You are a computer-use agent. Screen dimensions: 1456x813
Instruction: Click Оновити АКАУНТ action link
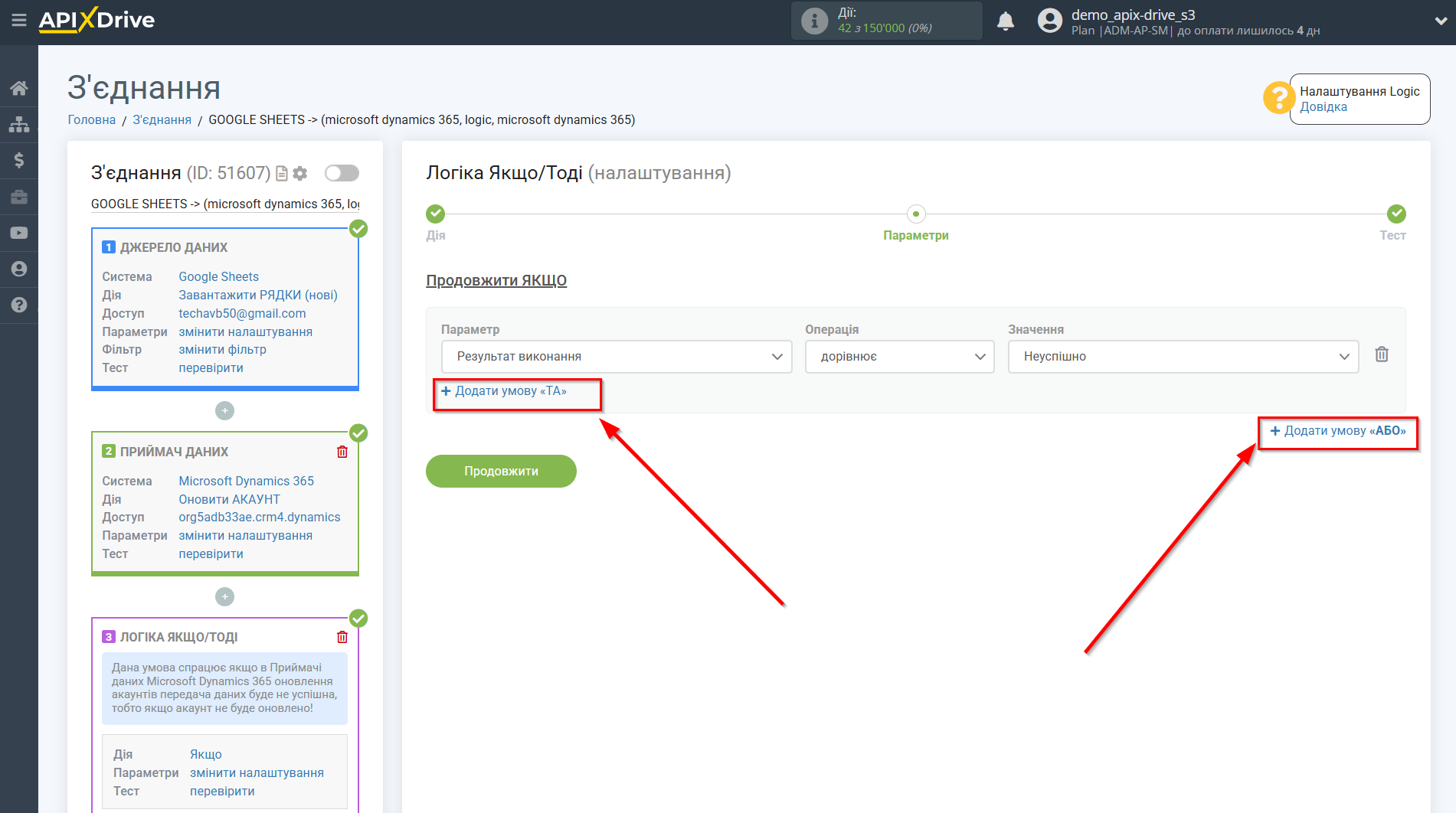[x=229, y=499]
